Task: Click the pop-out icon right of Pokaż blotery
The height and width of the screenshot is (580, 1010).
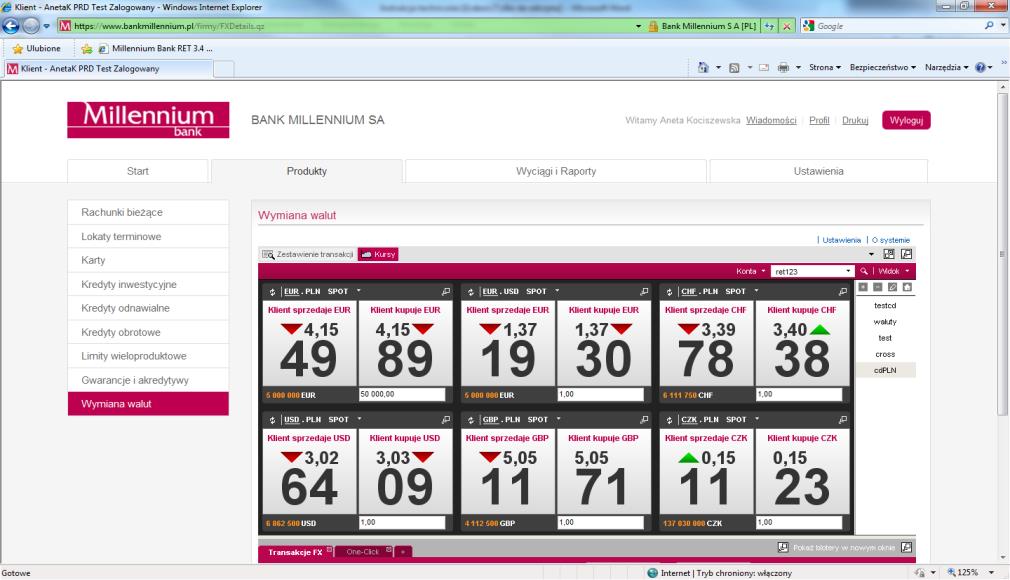Action: [906, 547]
